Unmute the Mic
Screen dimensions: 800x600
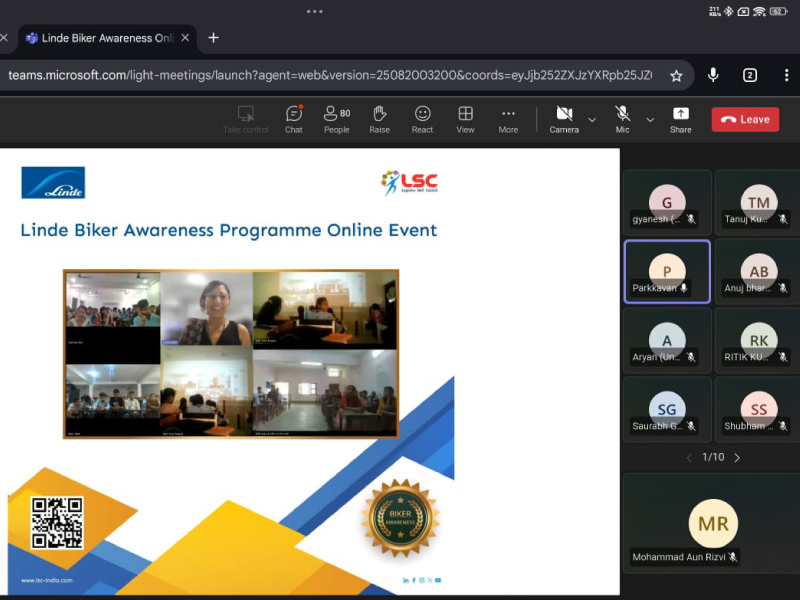pyautogui.click(x=622, y=119)
